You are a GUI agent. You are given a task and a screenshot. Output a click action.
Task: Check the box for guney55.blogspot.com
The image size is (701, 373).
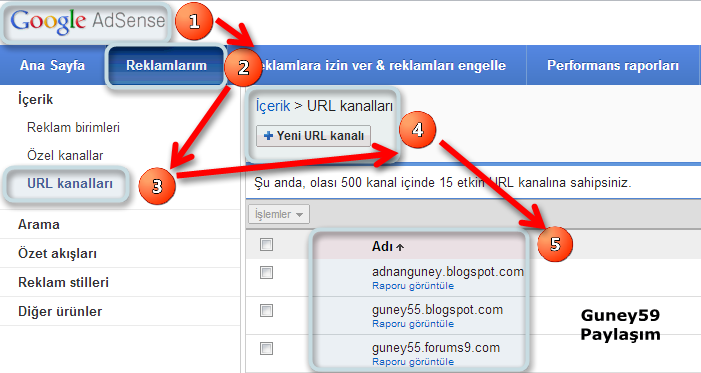(266, 310)
